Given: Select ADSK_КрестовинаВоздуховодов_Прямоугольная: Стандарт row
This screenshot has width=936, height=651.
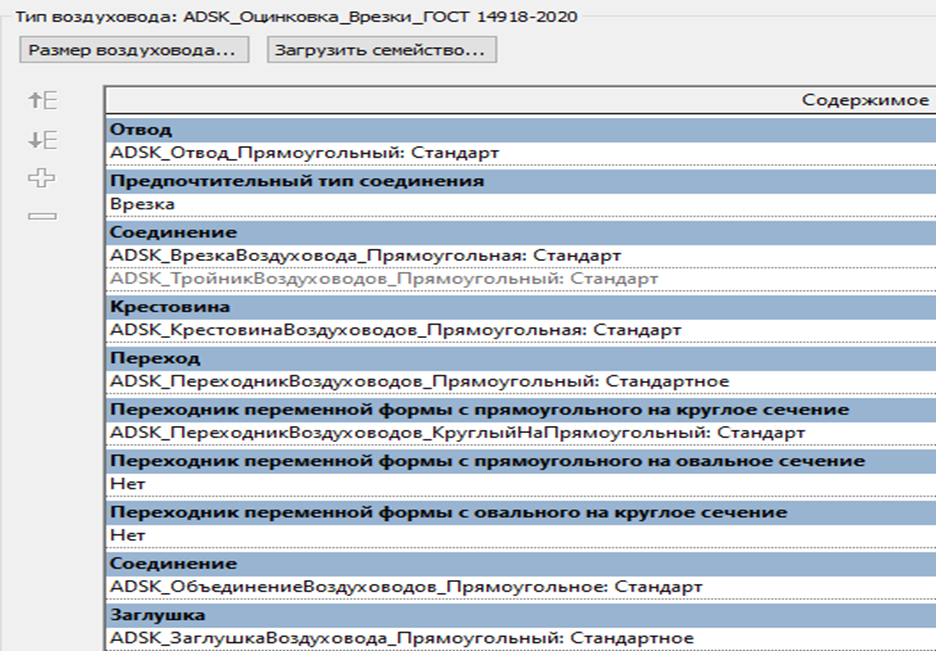Looking at the screenshot, I should tap(521, 330).
